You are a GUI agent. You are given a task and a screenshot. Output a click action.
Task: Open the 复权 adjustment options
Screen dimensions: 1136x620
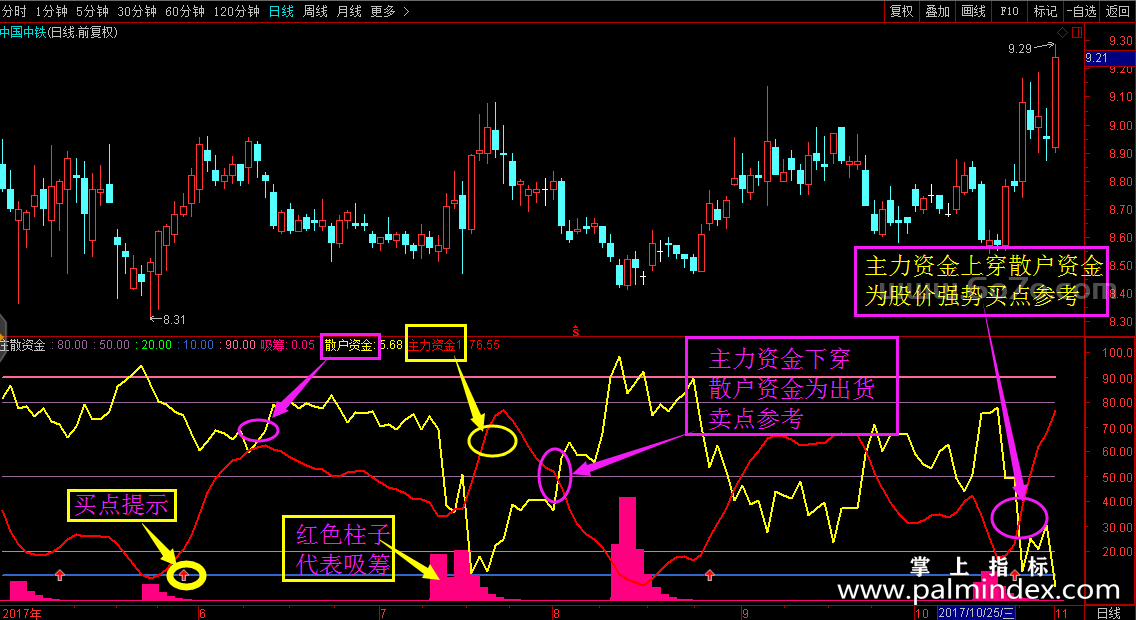pyautogui.click(x=901, y=11)
